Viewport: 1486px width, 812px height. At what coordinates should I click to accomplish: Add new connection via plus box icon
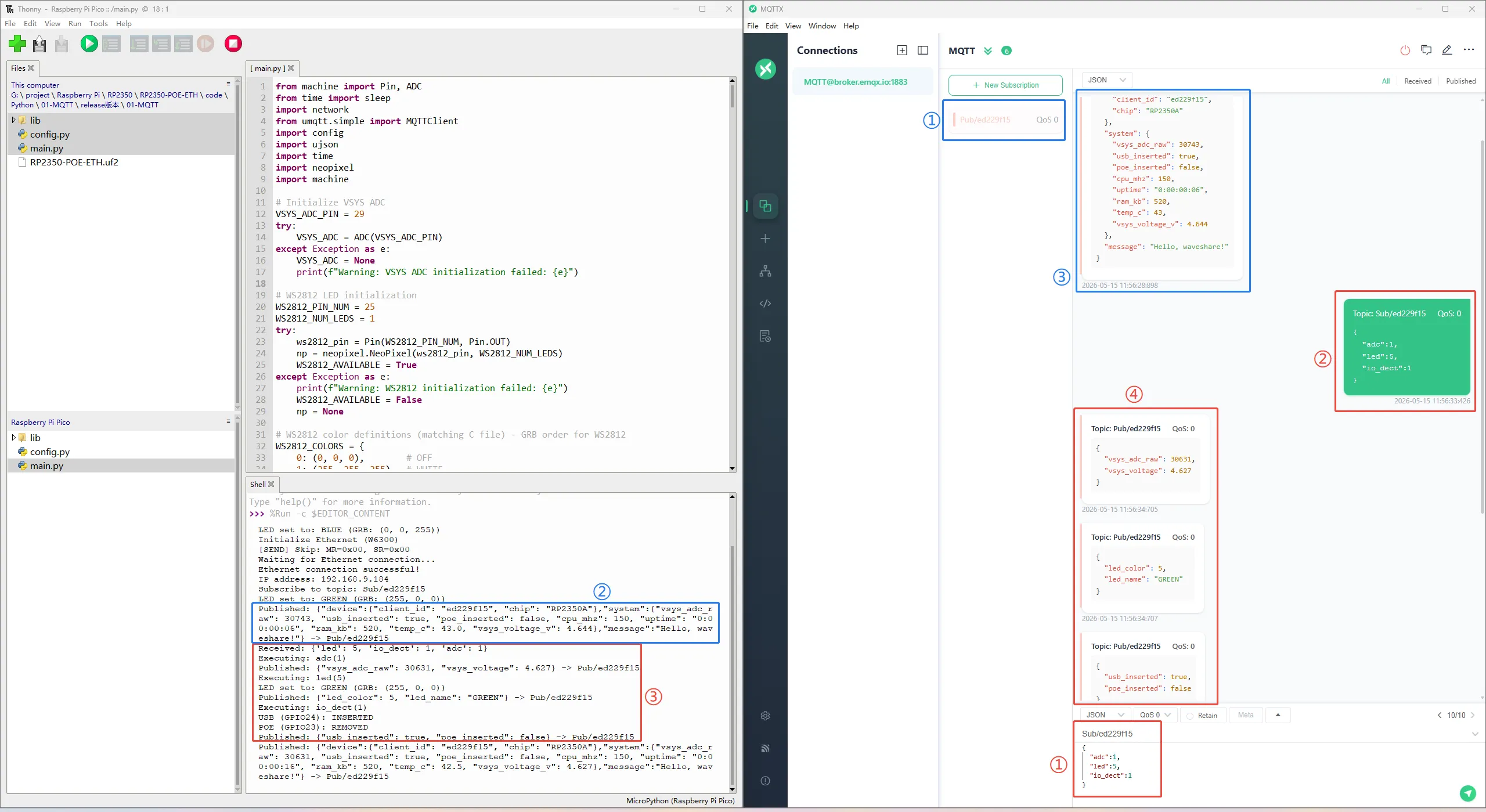click(902, 50)
